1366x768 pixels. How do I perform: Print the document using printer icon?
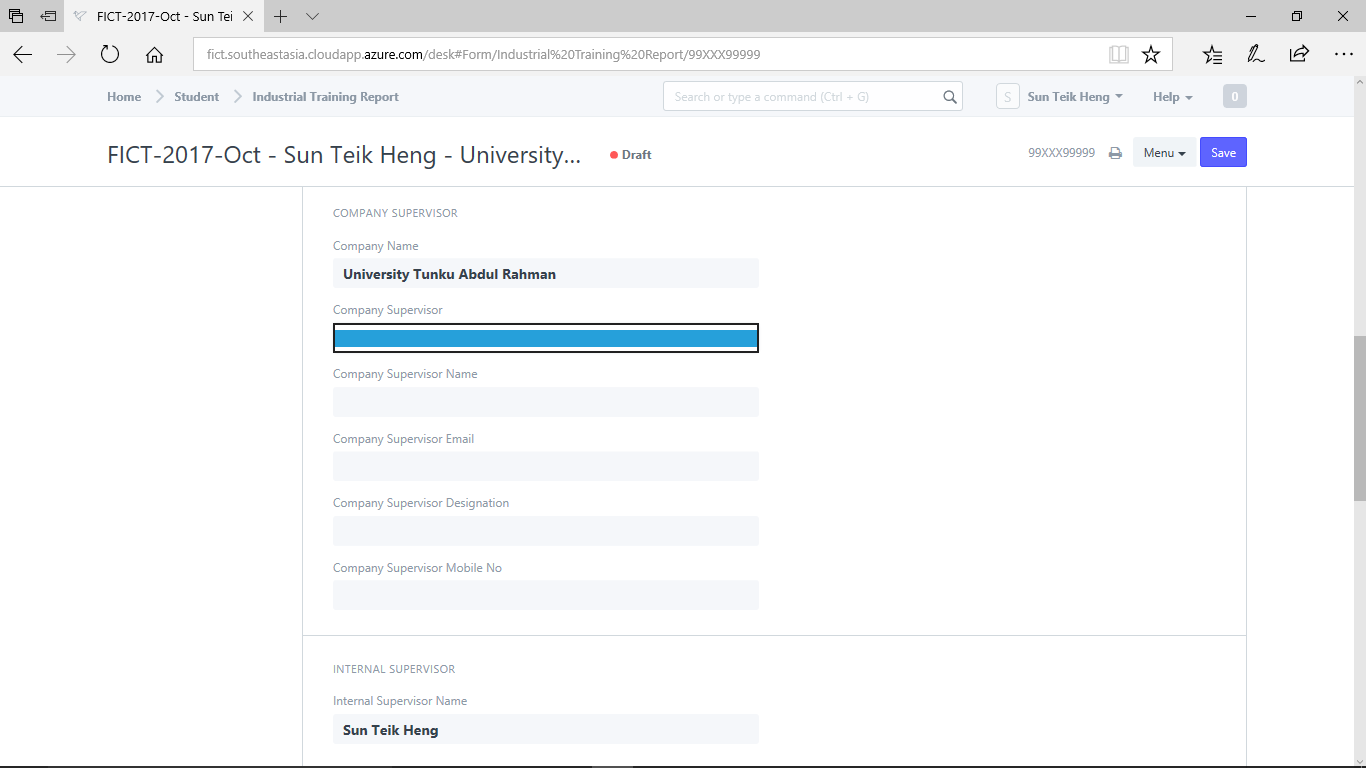1115,153
